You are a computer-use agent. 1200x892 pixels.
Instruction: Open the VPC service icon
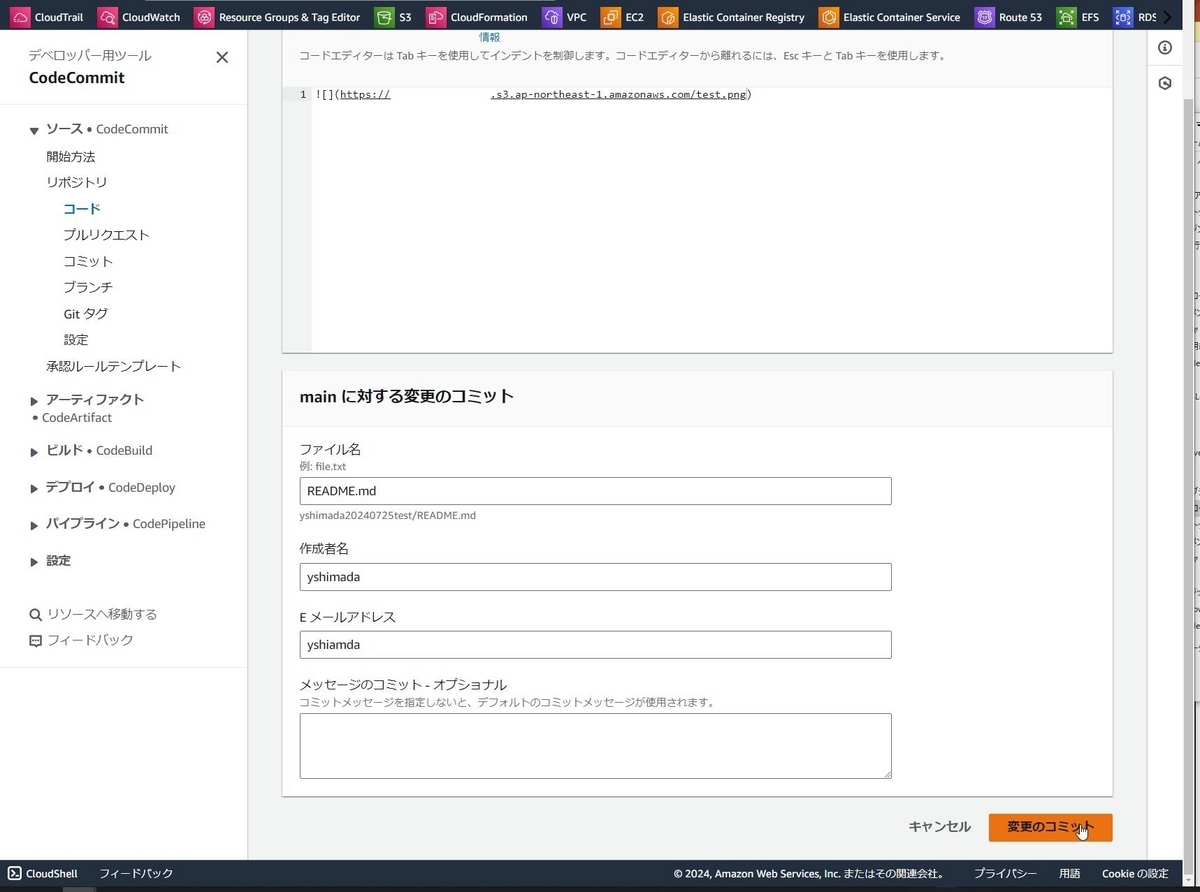[551, 17]
